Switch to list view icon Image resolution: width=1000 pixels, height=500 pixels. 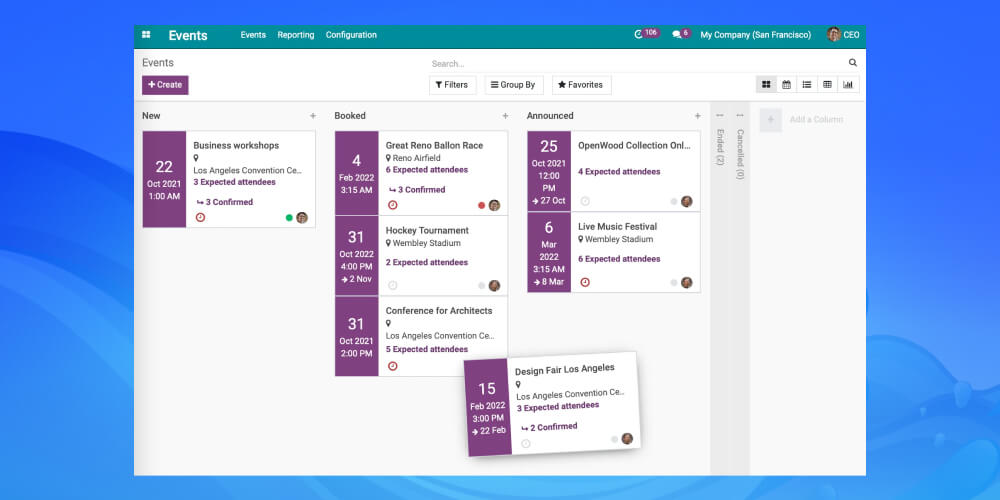point(807,84)
